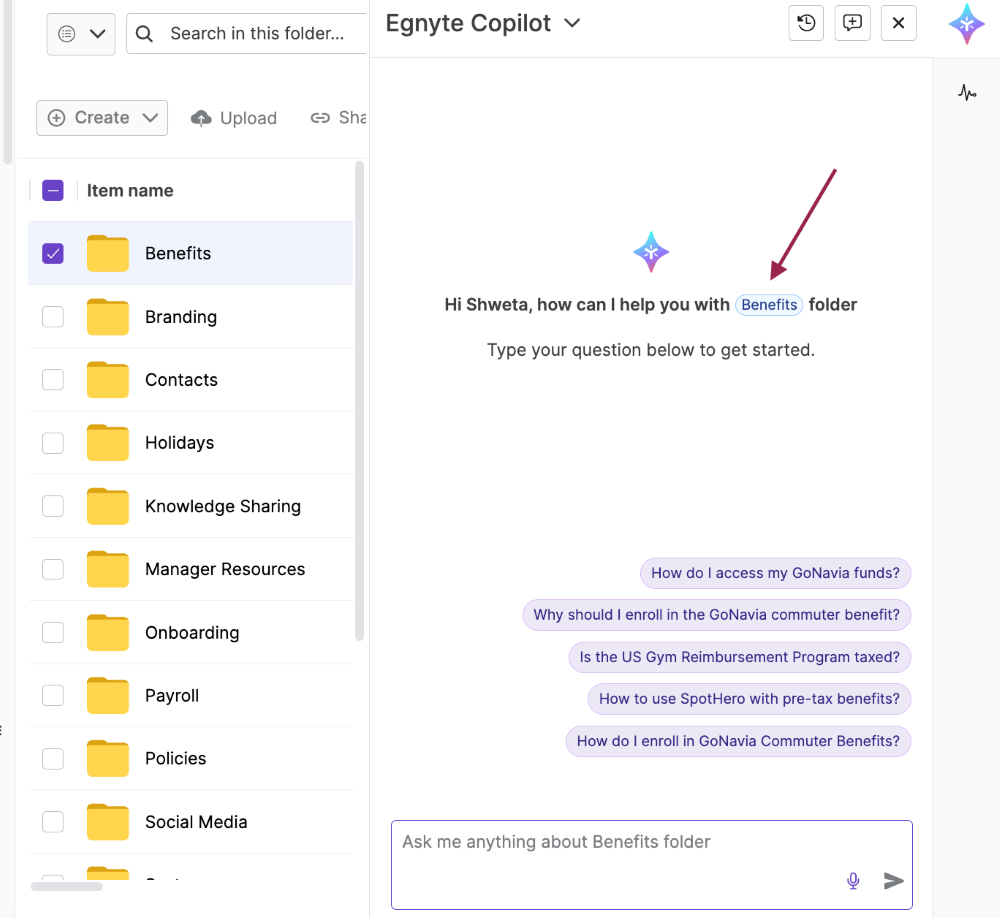Open the Onboarding folder name

[x=193, y=633]
